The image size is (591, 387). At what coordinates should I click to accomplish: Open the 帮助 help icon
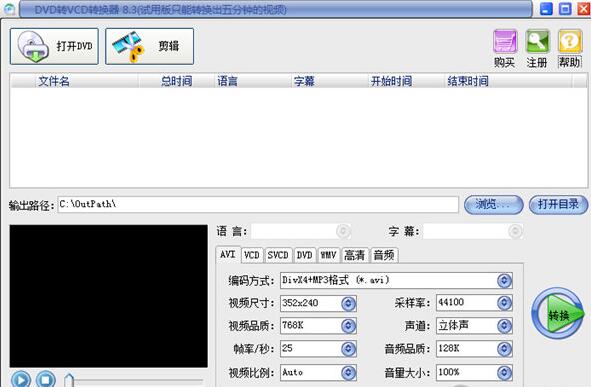pos(570,41)
